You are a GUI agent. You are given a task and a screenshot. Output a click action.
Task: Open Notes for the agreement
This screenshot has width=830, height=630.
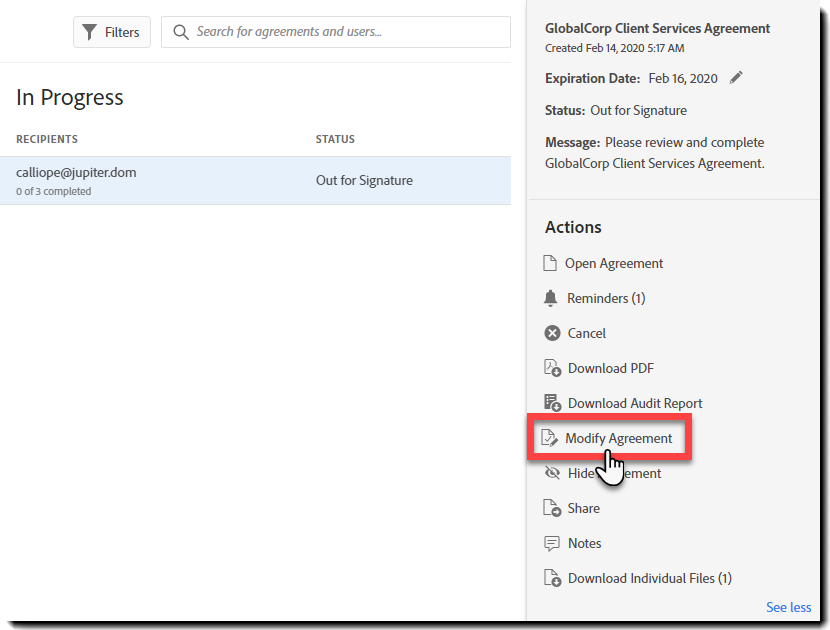click(584, 543)
